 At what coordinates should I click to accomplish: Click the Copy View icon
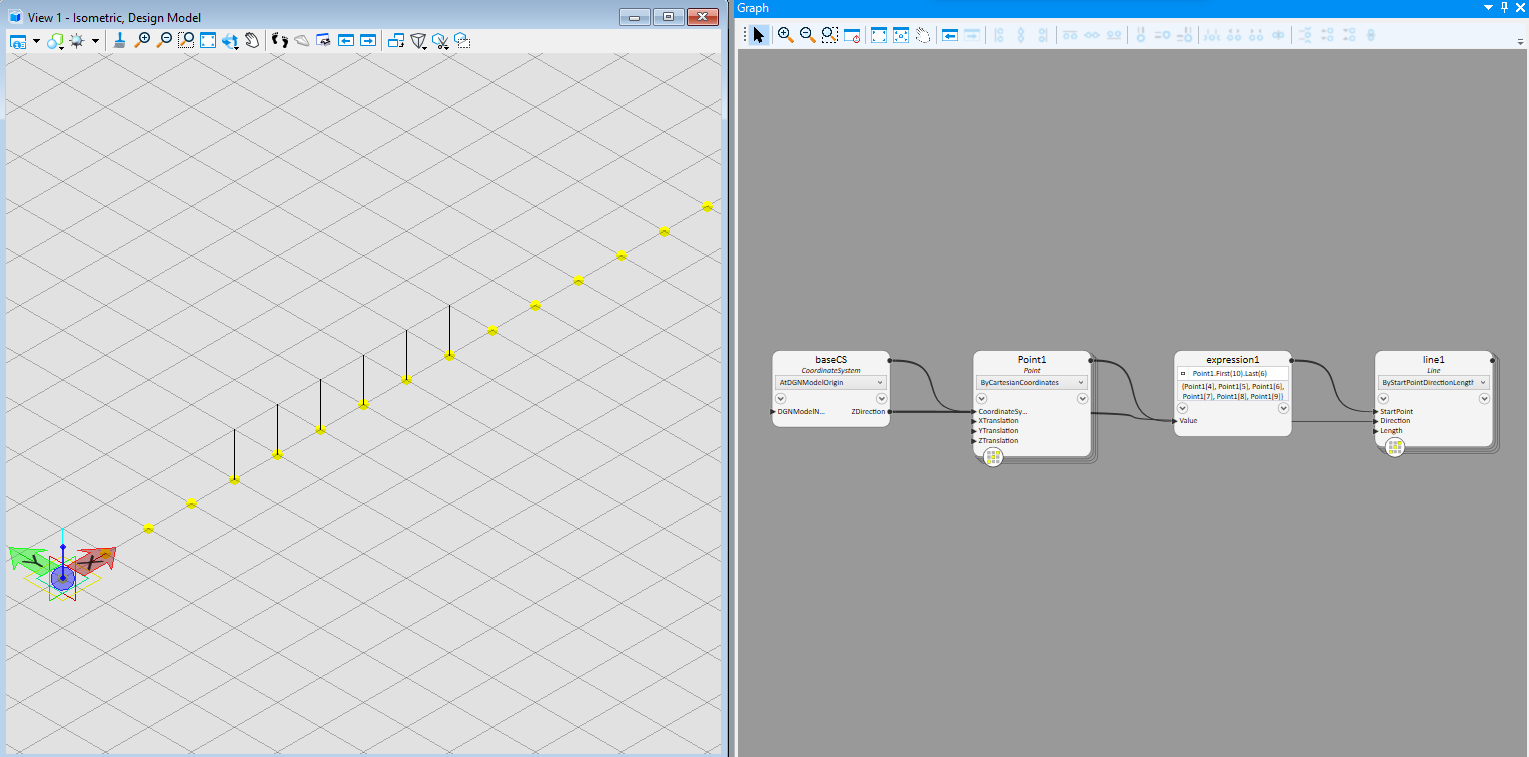point(395,41)
